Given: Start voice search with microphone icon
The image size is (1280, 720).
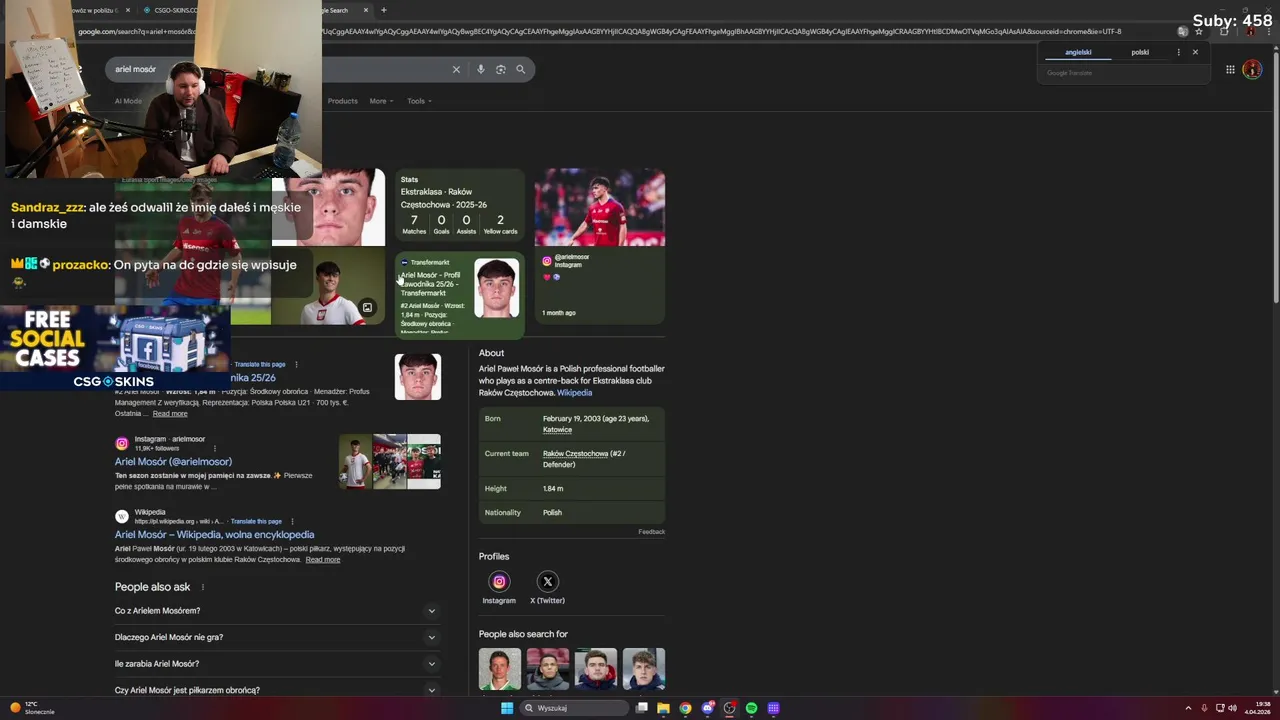Looking at the screenshot, I should coord(481,69).
